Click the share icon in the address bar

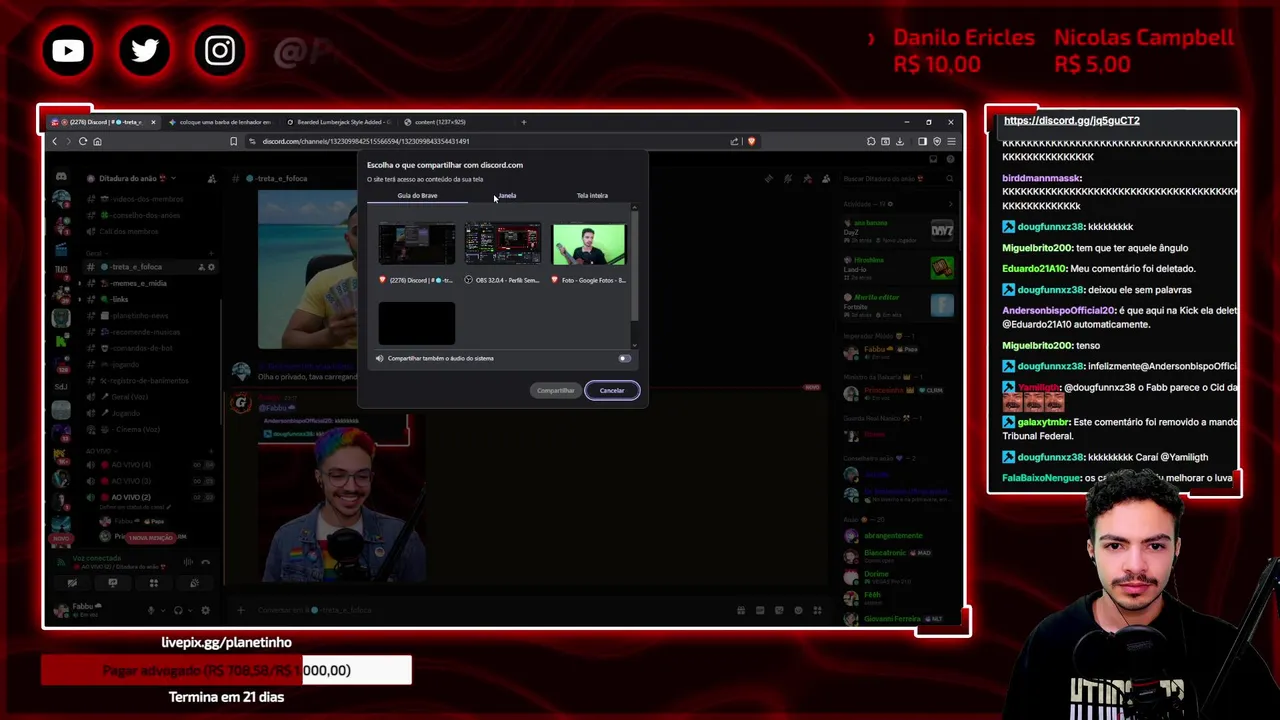click(735, 141)
